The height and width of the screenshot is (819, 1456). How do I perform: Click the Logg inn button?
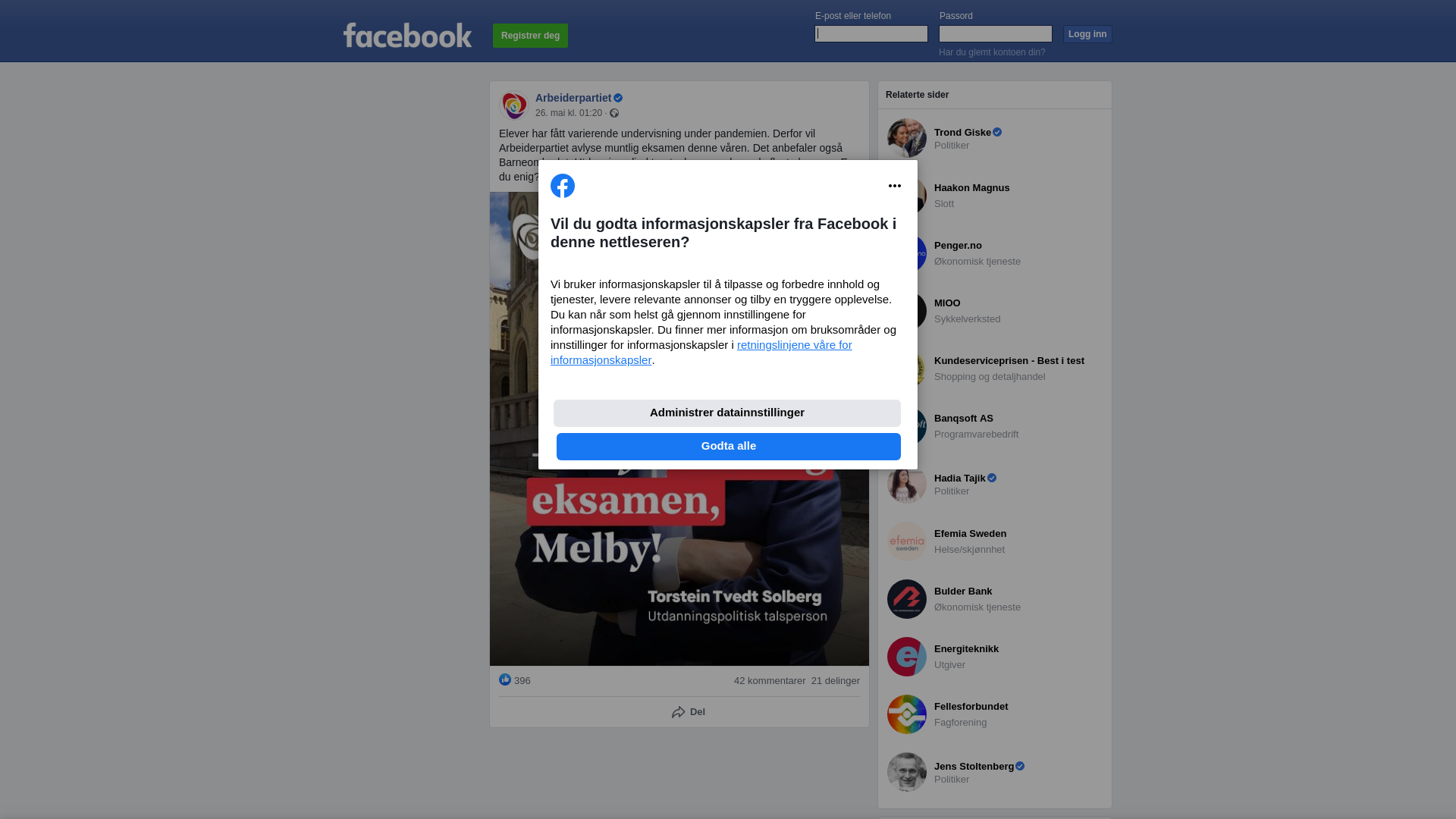click(1087, 34)
